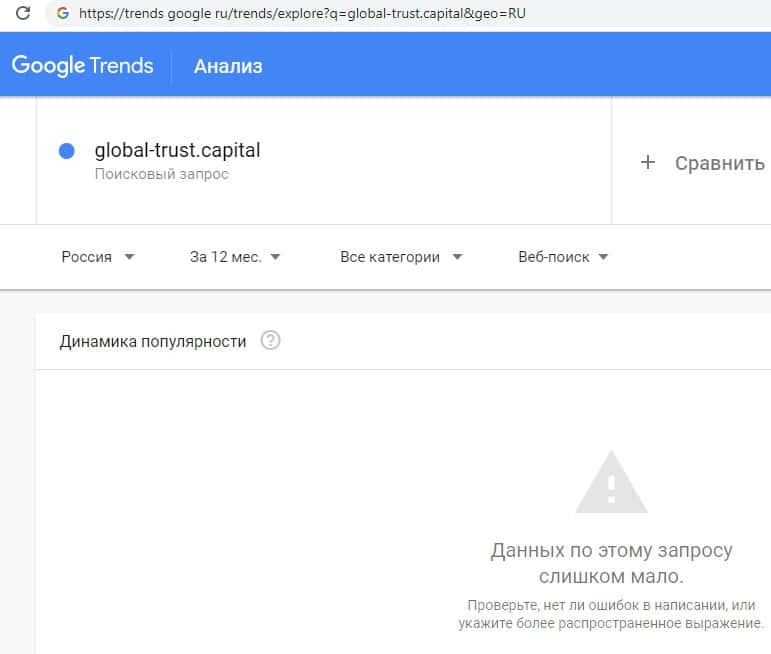Click the blue dot beside global-trust.capital
Viewport: 771px width, 654px height.
click(x=67, y=151)
